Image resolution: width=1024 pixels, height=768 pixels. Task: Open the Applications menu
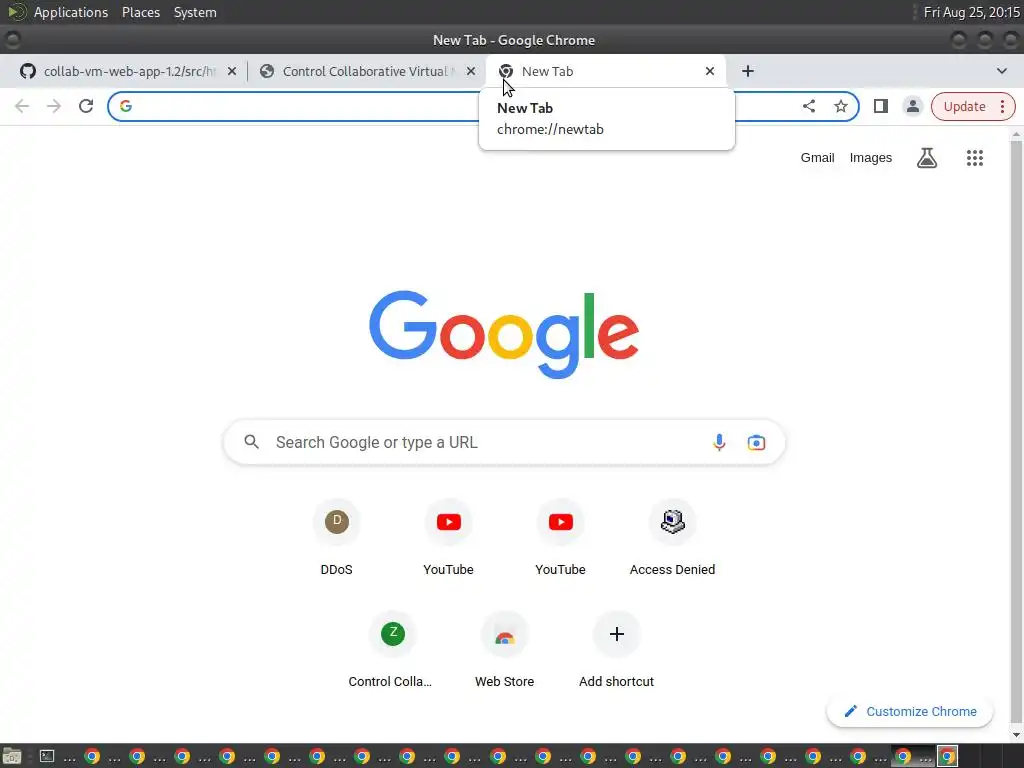pyautogui.click(x=70, y=12)
